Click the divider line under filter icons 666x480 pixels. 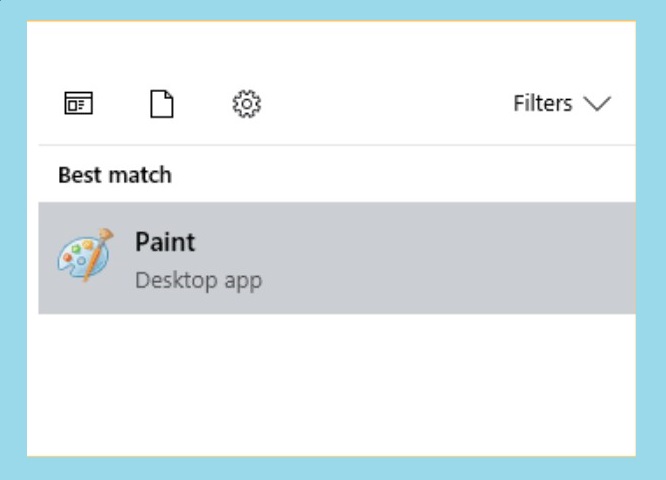[x=337, y=145]
